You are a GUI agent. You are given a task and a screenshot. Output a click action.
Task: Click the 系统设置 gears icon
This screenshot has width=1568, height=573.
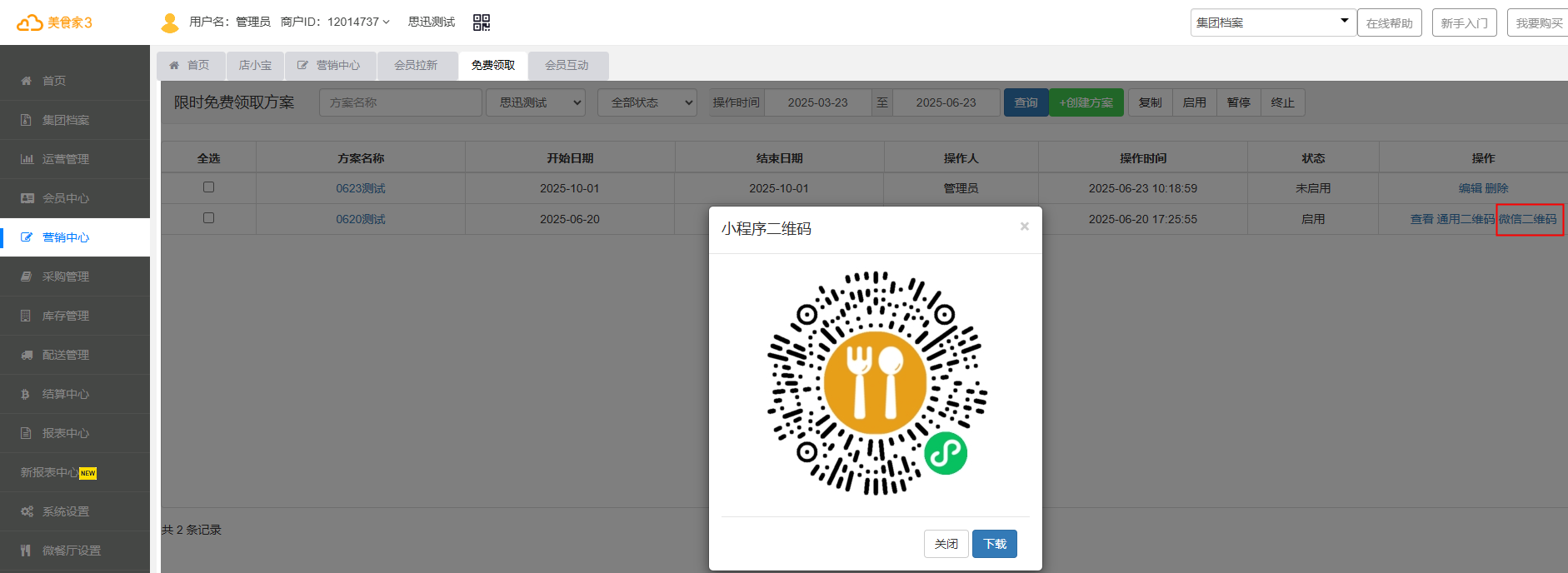pos(27,511)
